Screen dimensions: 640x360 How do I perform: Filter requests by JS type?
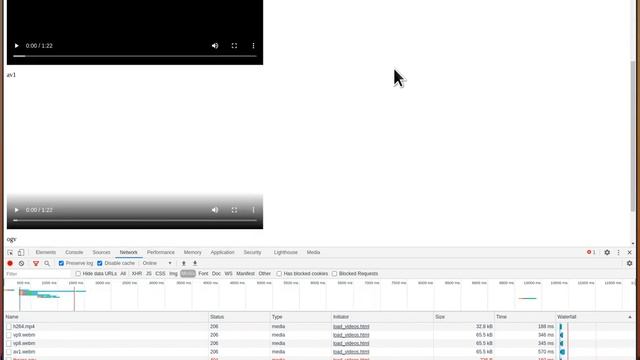149,274
